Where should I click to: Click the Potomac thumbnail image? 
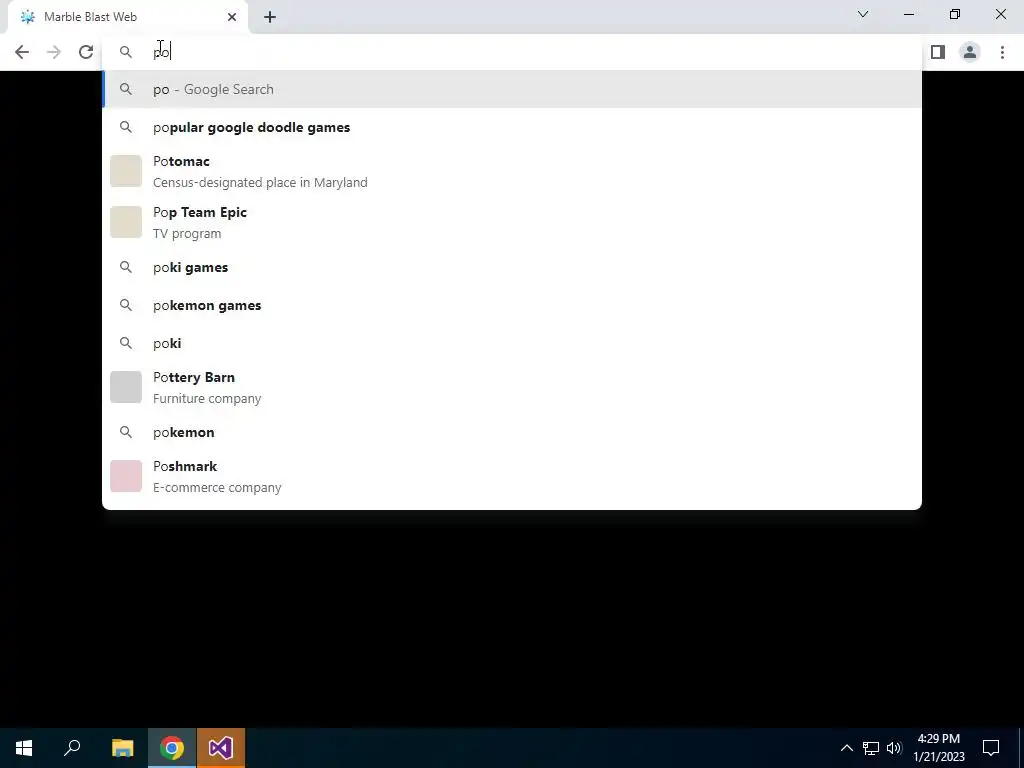[x=126, y=171]
